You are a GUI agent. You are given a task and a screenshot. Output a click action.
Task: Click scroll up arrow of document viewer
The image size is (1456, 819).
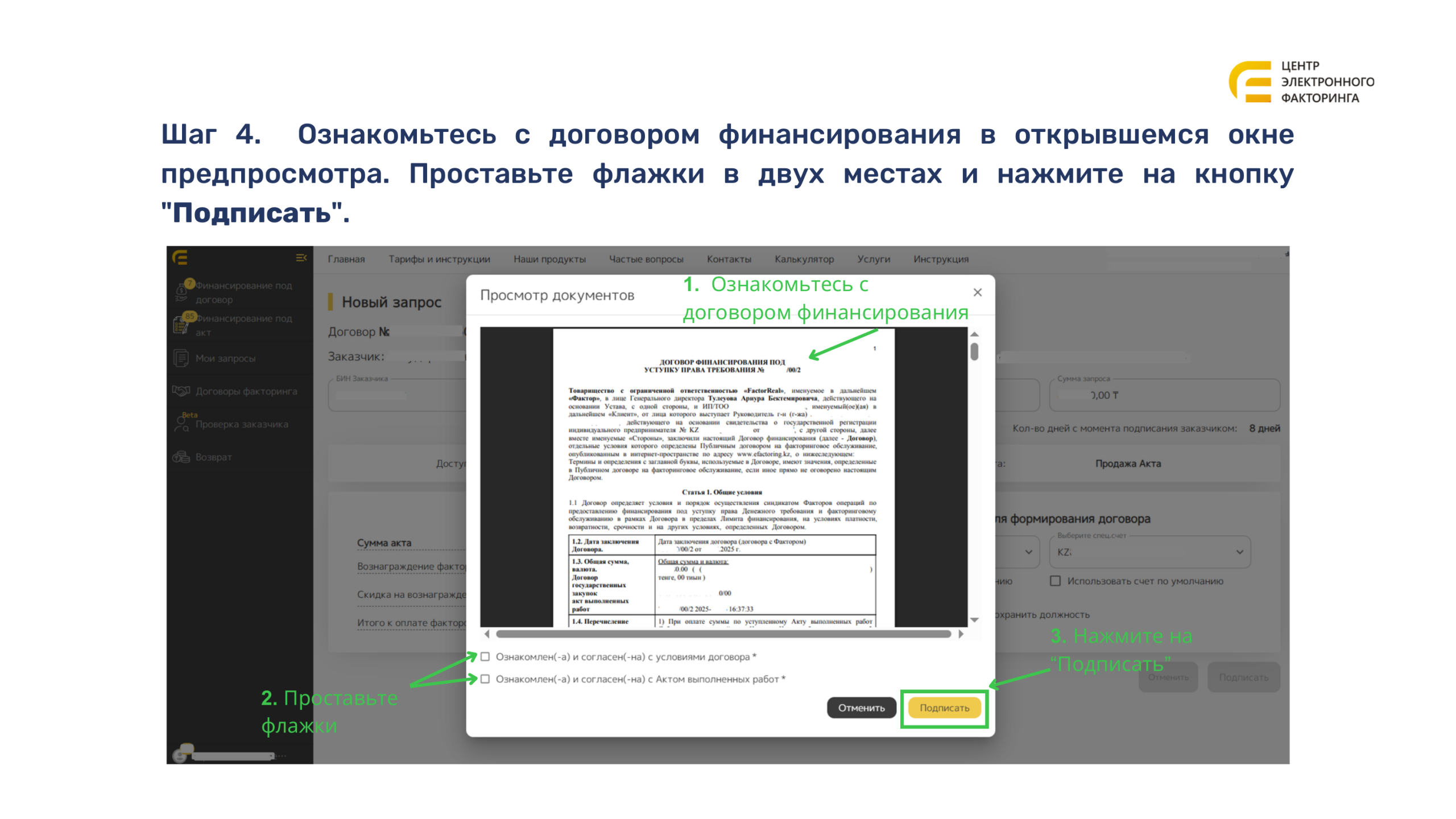tap(974, 334)
